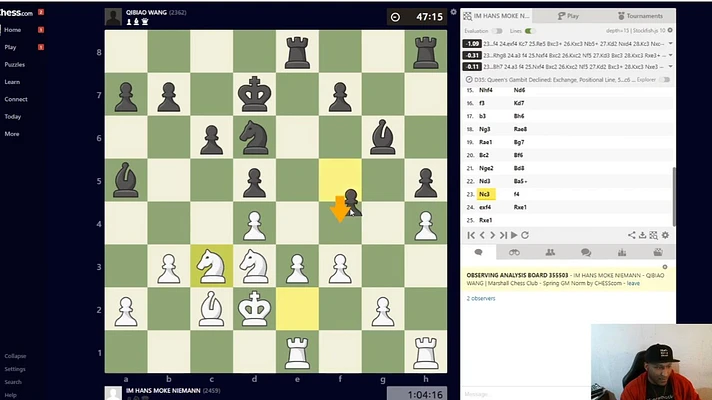This screenshot has width=712, height=400.
Task: Step forward one move
Action: 493,235
